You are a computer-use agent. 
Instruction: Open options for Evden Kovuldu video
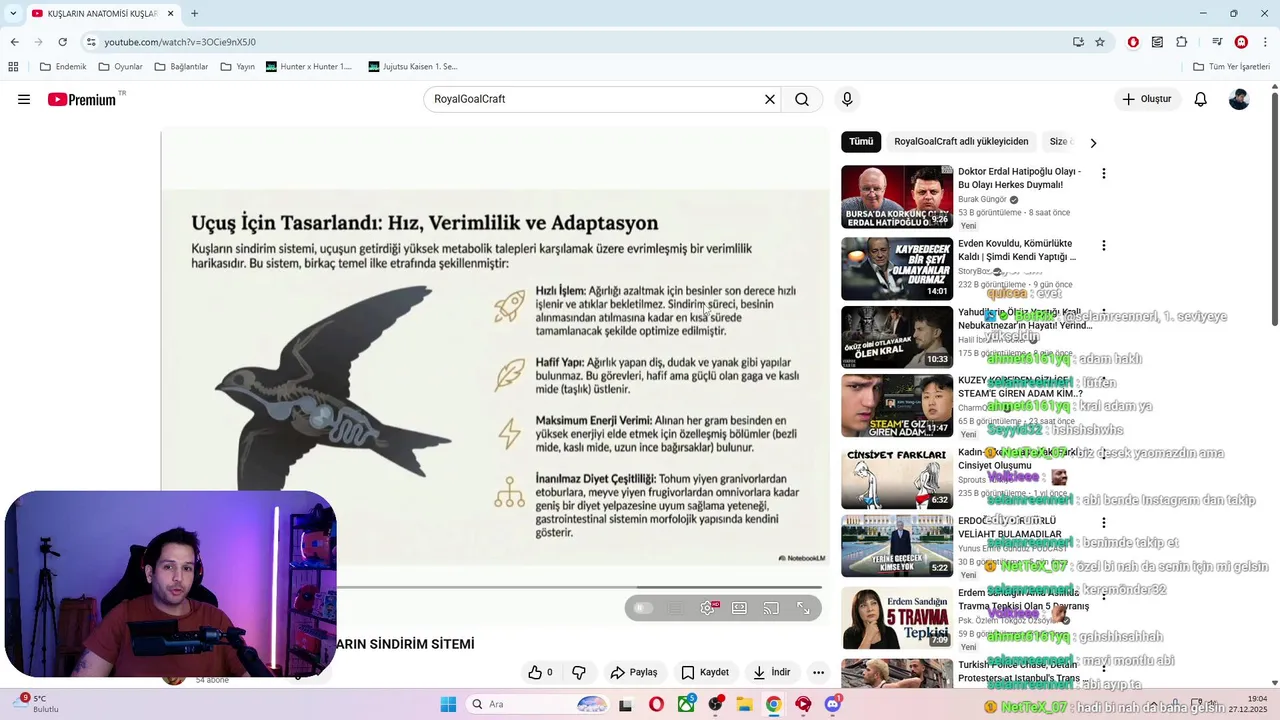point(1104,246)
